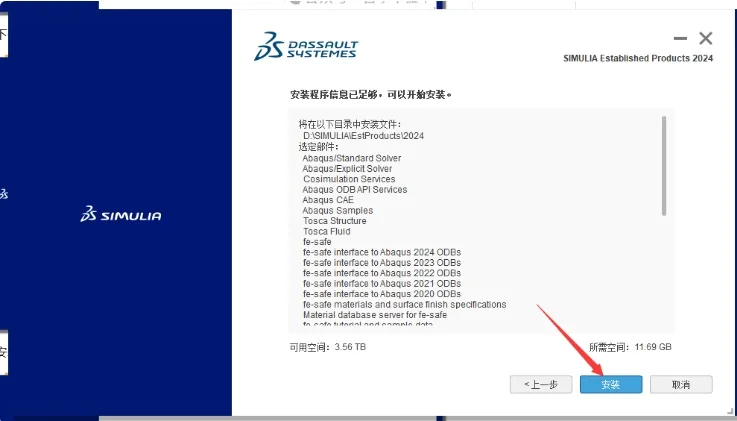Click fe-safe interface to Abaqus 2024 ODBs

click(382, 252)
